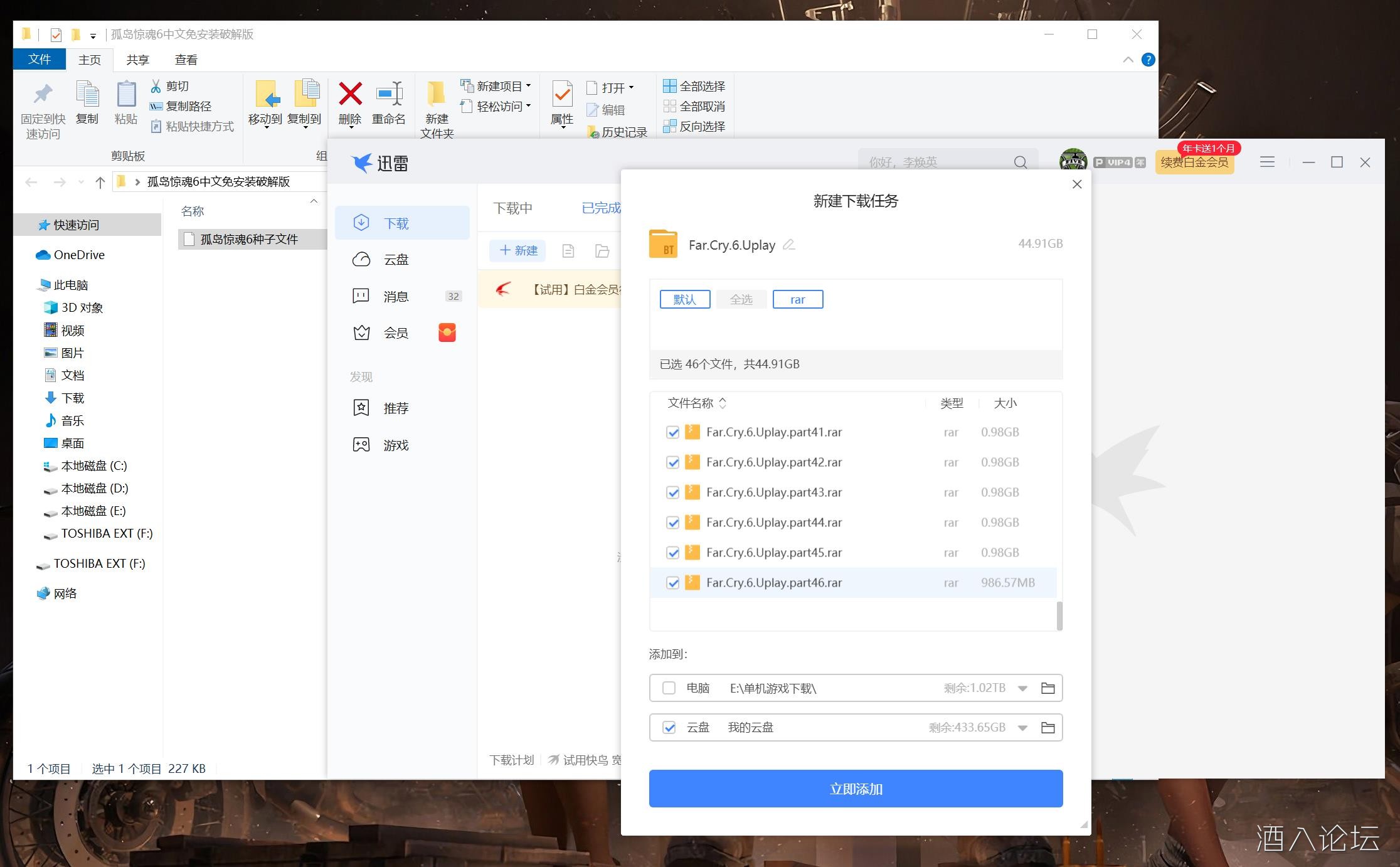
Task: Browse folder for the cloud disk destination
Action: [1047, 728]
